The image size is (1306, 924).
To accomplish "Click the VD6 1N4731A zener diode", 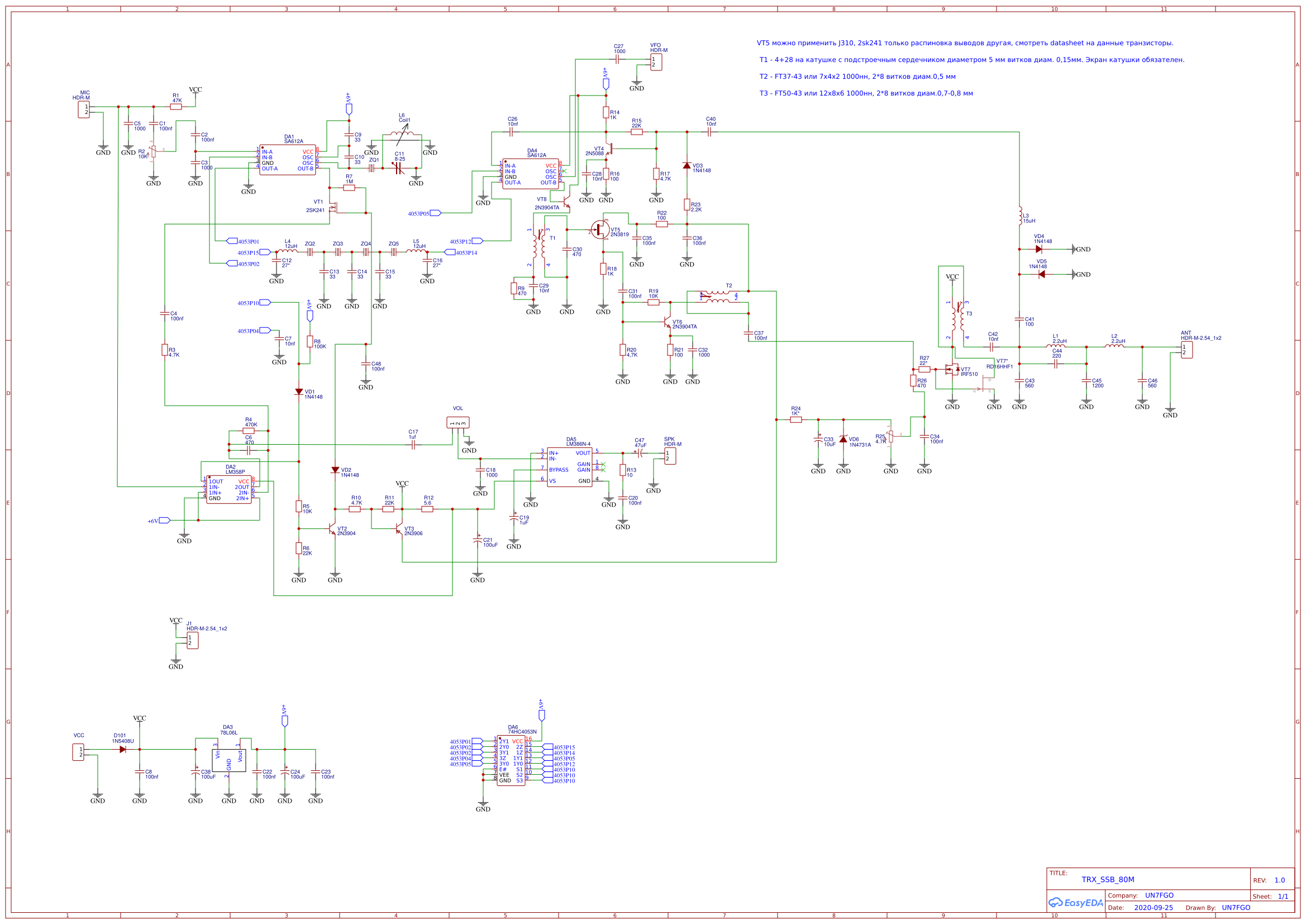I will [x=843, y=439].
